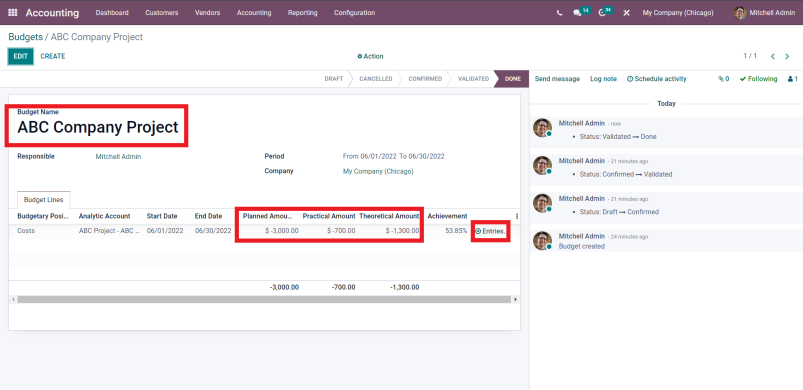Sort by Analytic Account column header

click(104, 216)
